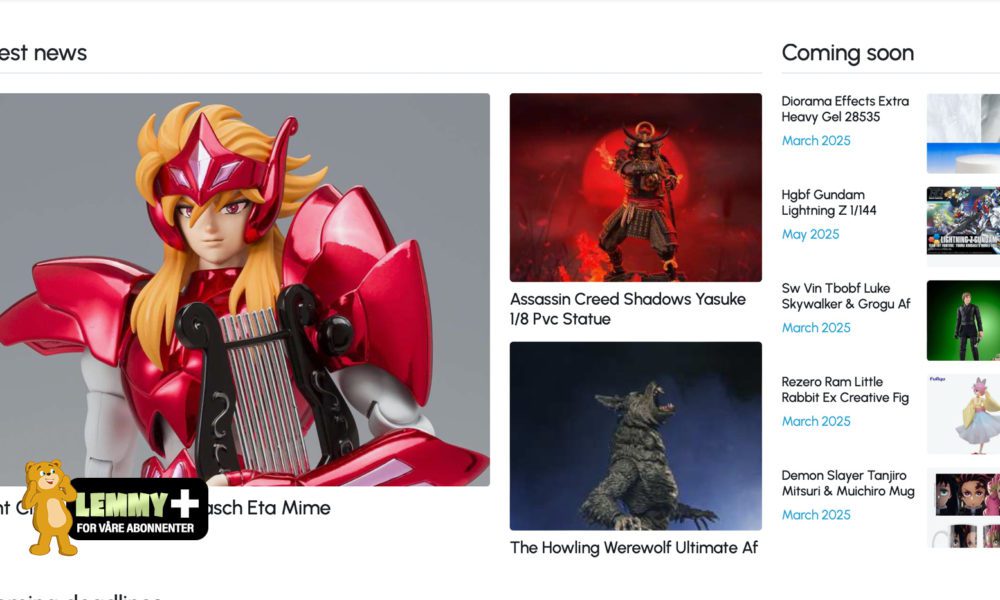Click the Gundam Lightning Z box thumbnail

click(x=963, y=221)
